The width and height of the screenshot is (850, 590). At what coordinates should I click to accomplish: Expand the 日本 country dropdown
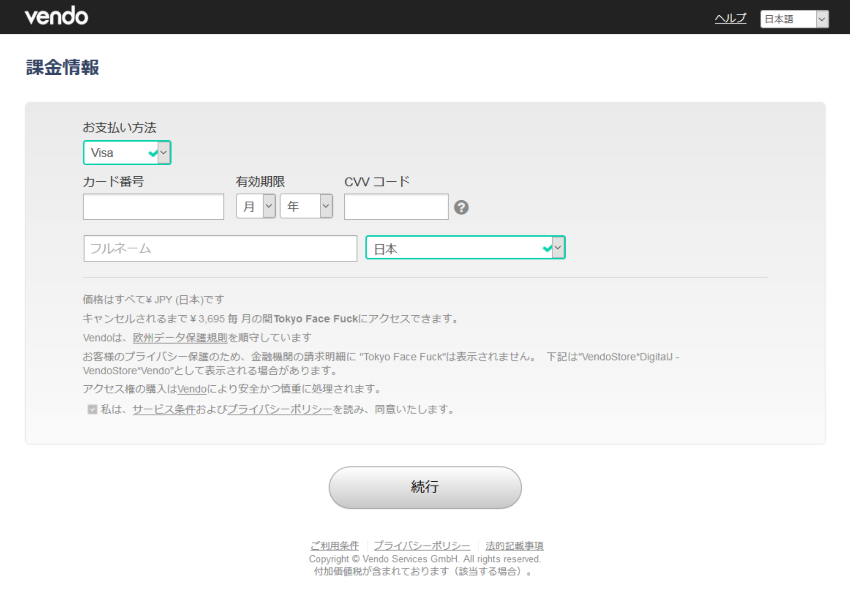pyautogui.click(x=466, y=247)
